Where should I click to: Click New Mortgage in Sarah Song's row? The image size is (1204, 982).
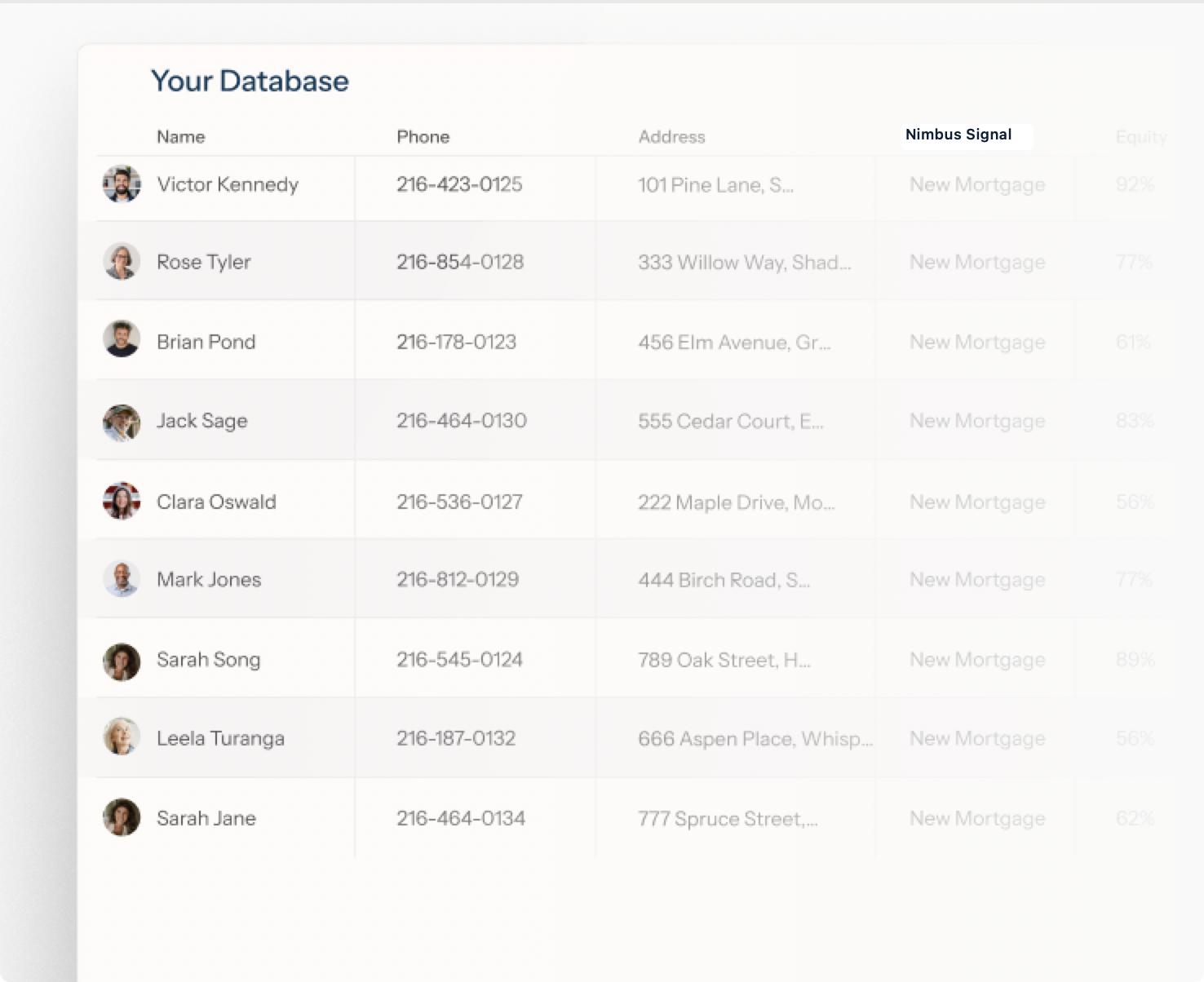977,660
